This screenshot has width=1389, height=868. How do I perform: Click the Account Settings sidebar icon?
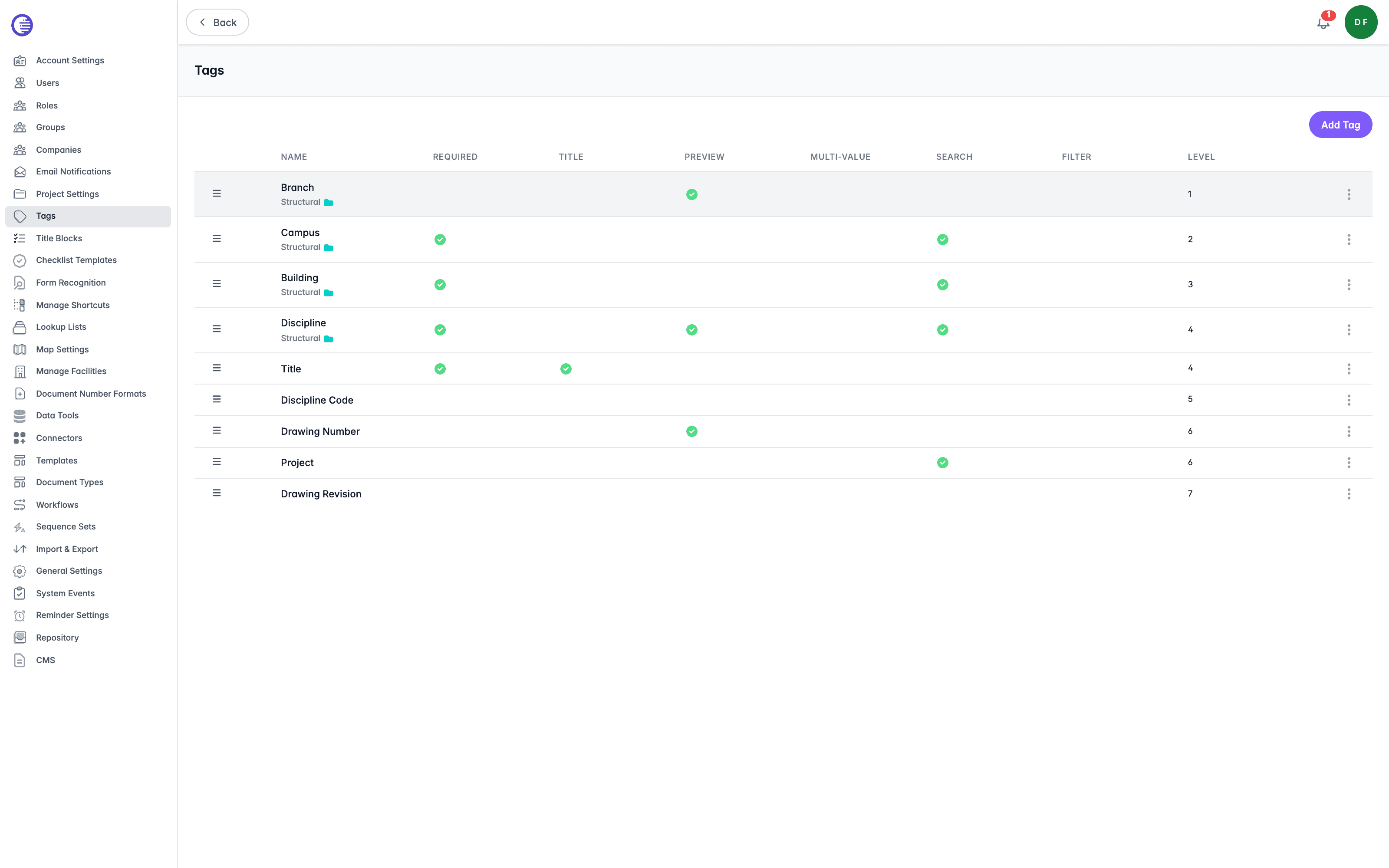(20, 60)
